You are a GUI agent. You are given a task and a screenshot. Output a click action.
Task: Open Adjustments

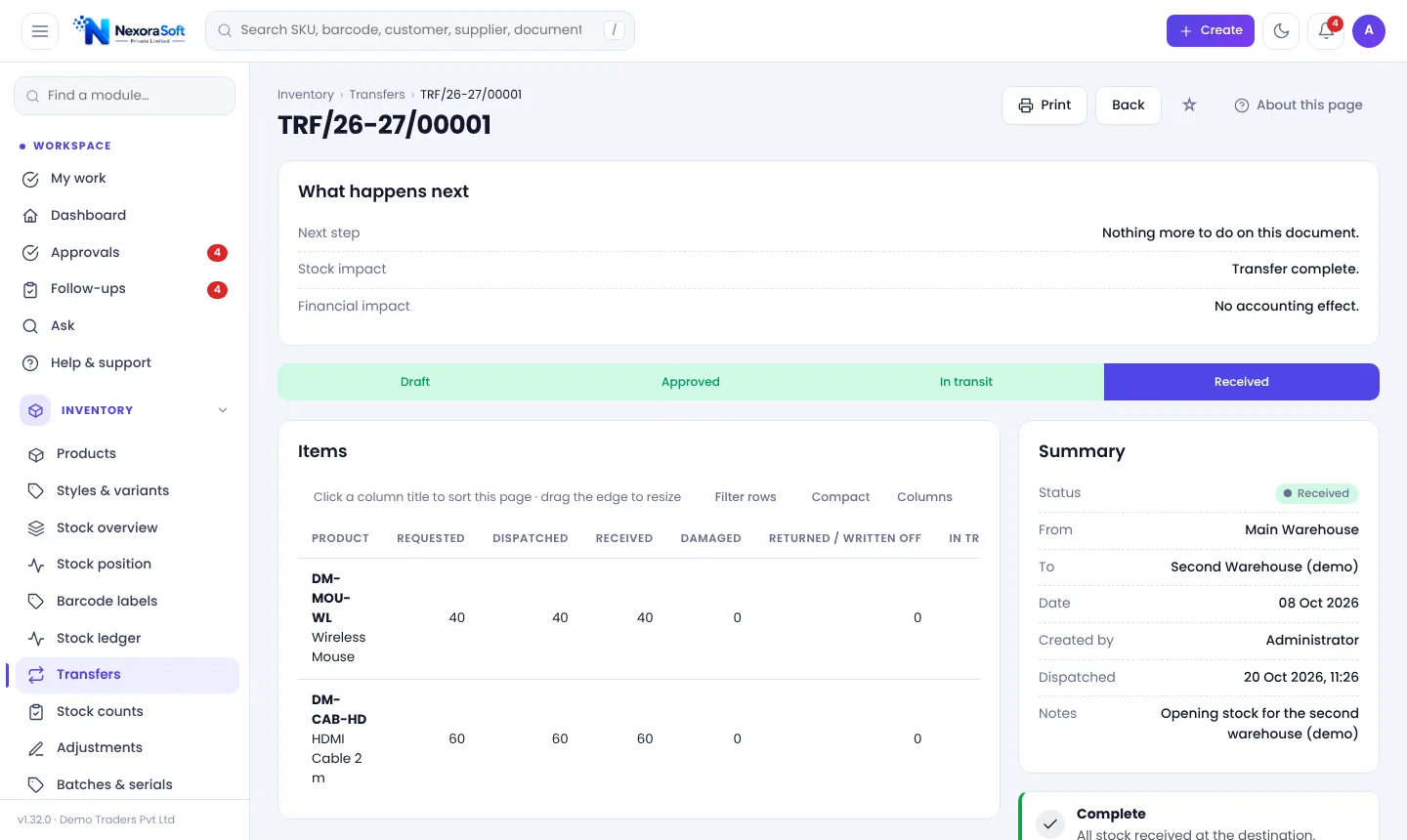[x=127, y=748]
